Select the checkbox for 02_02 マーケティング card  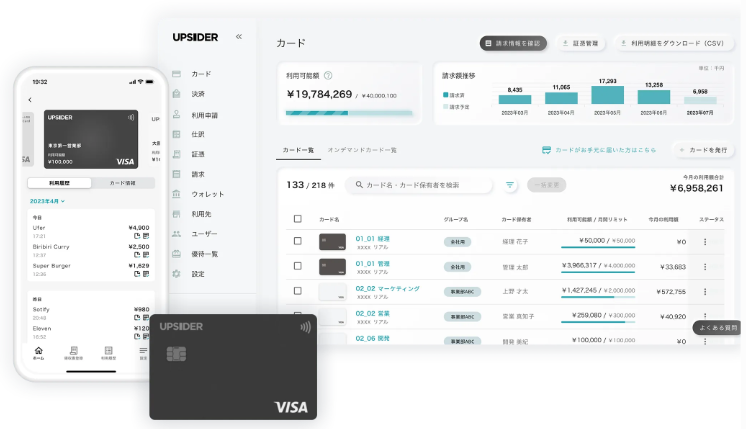click(297, 291)
